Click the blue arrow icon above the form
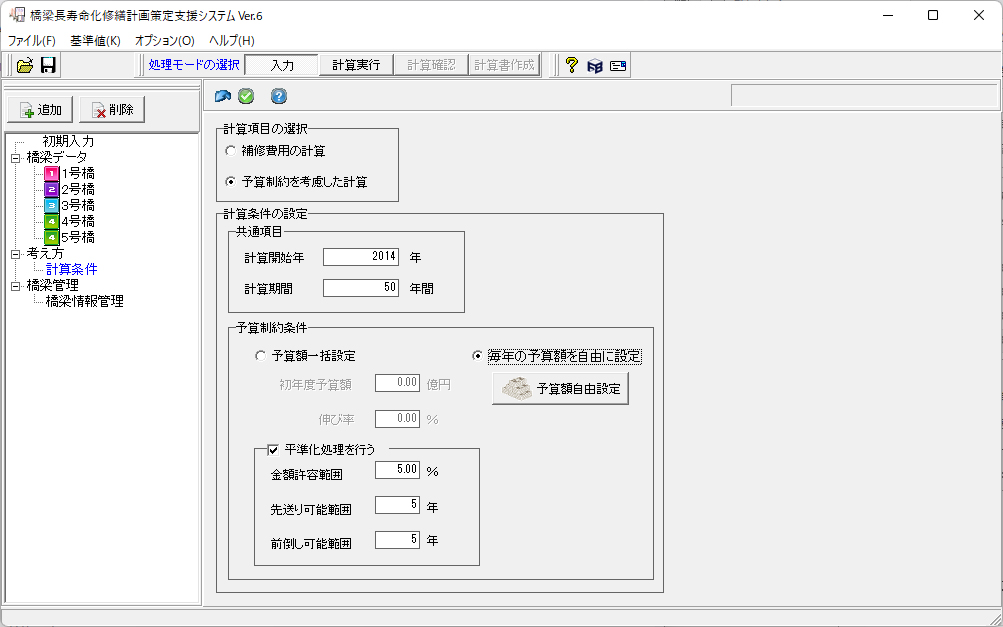This screenshot has height=627, width=1003. pyautogui.click(x=223, y=97)
